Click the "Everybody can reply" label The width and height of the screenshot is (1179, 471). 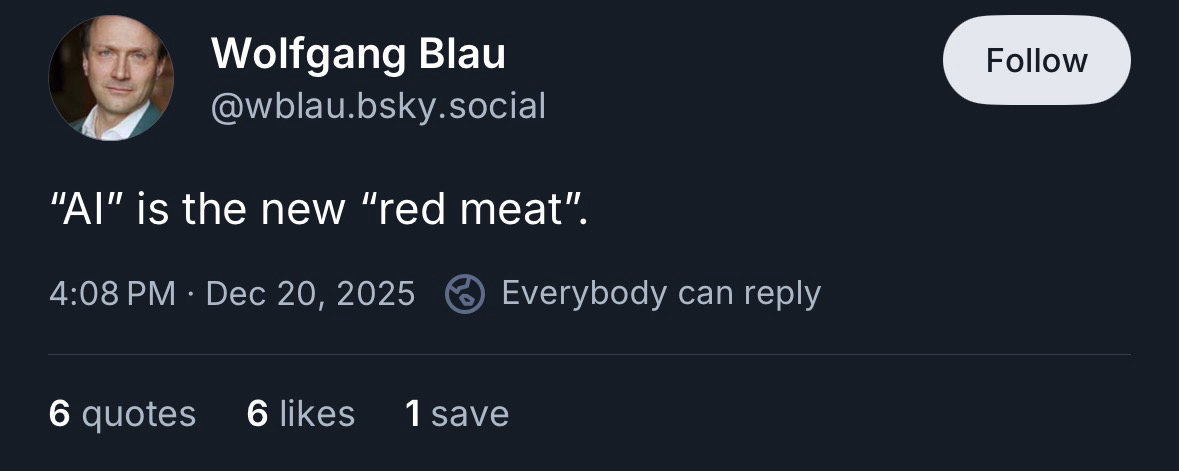point(660,294)
